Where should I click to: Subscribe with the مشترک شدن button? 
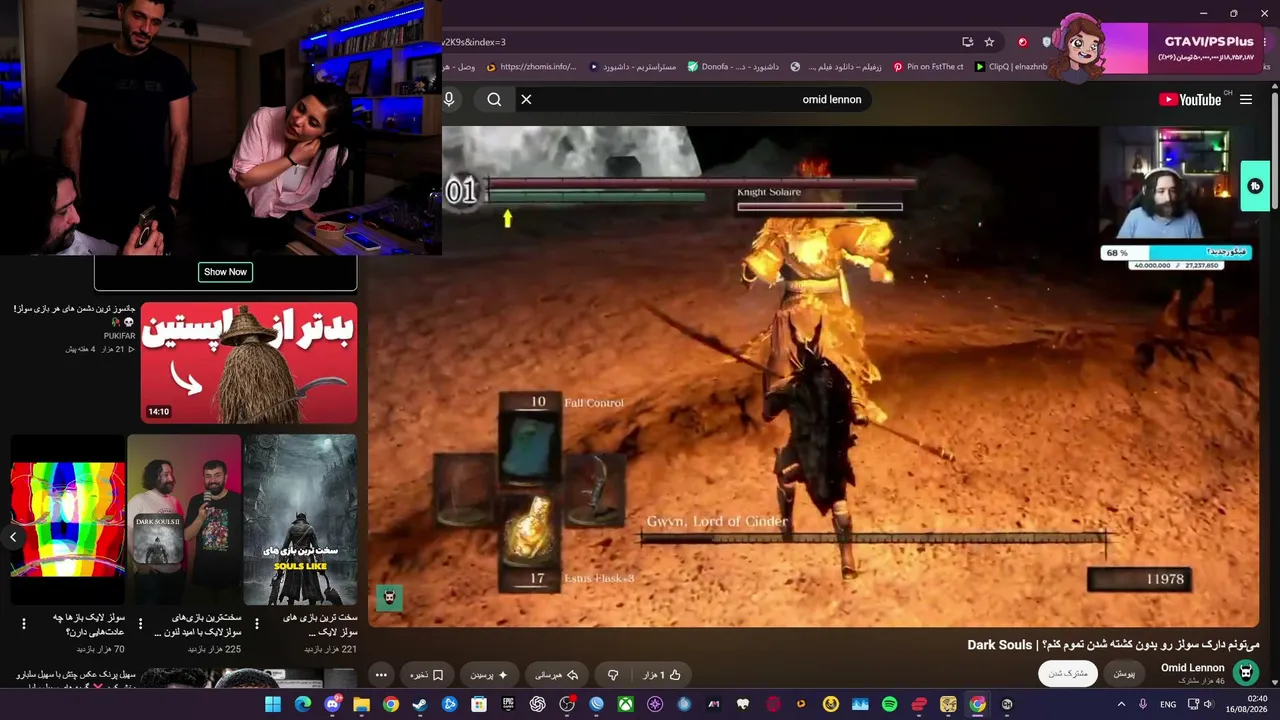point(1068,674)
